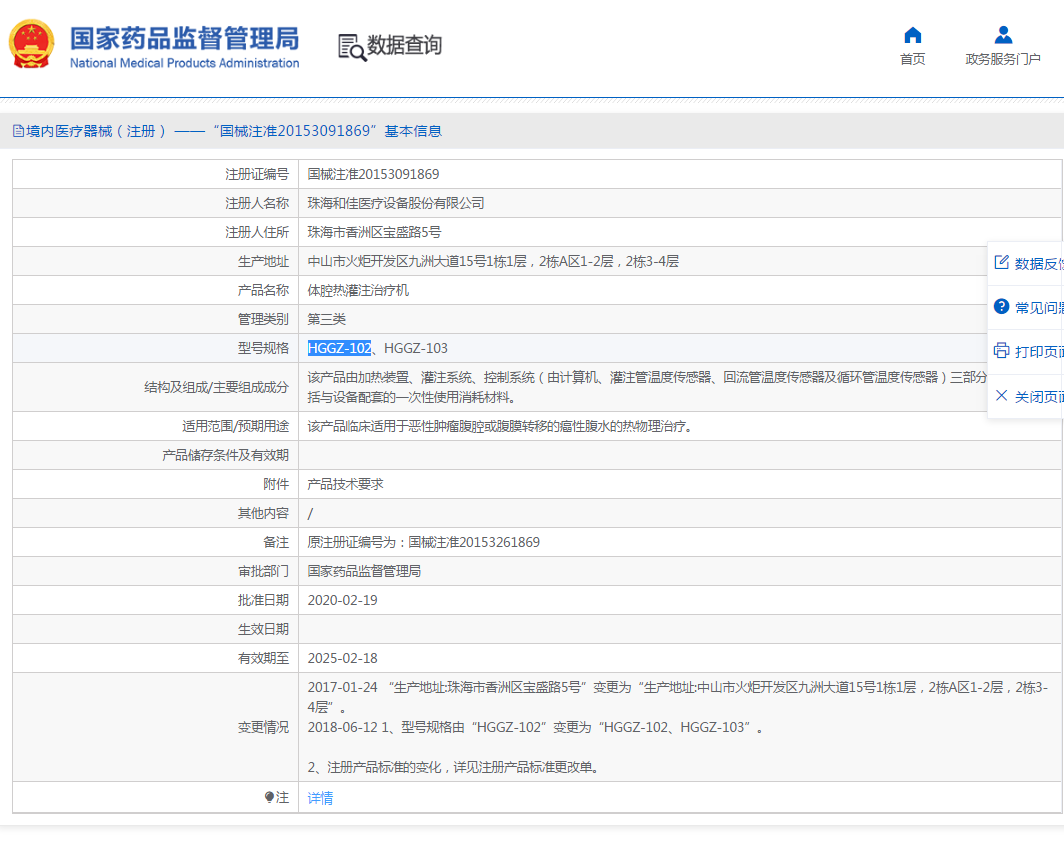Click the 生效日期 row label
The width and height of the screenshot is (1064, 844).
(x=263, y=629)
